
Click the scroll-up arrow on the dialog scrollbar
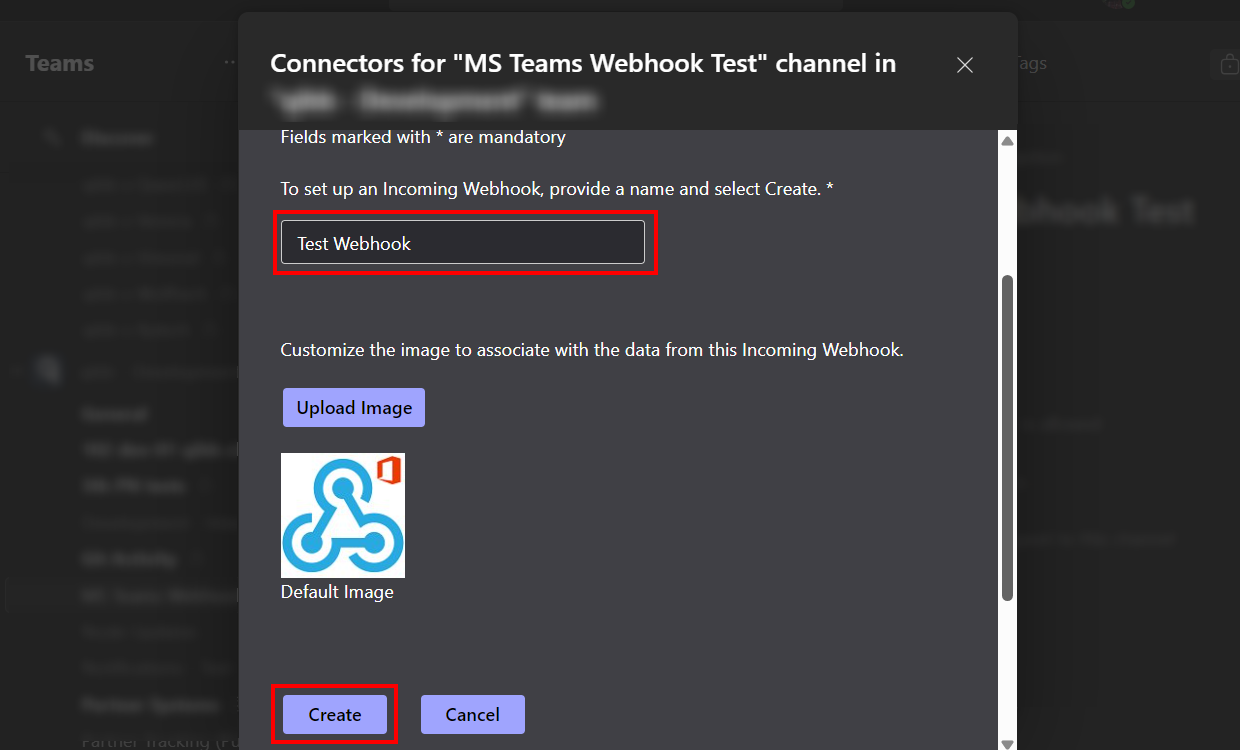pyautogui.click(x=1008, y=140)
